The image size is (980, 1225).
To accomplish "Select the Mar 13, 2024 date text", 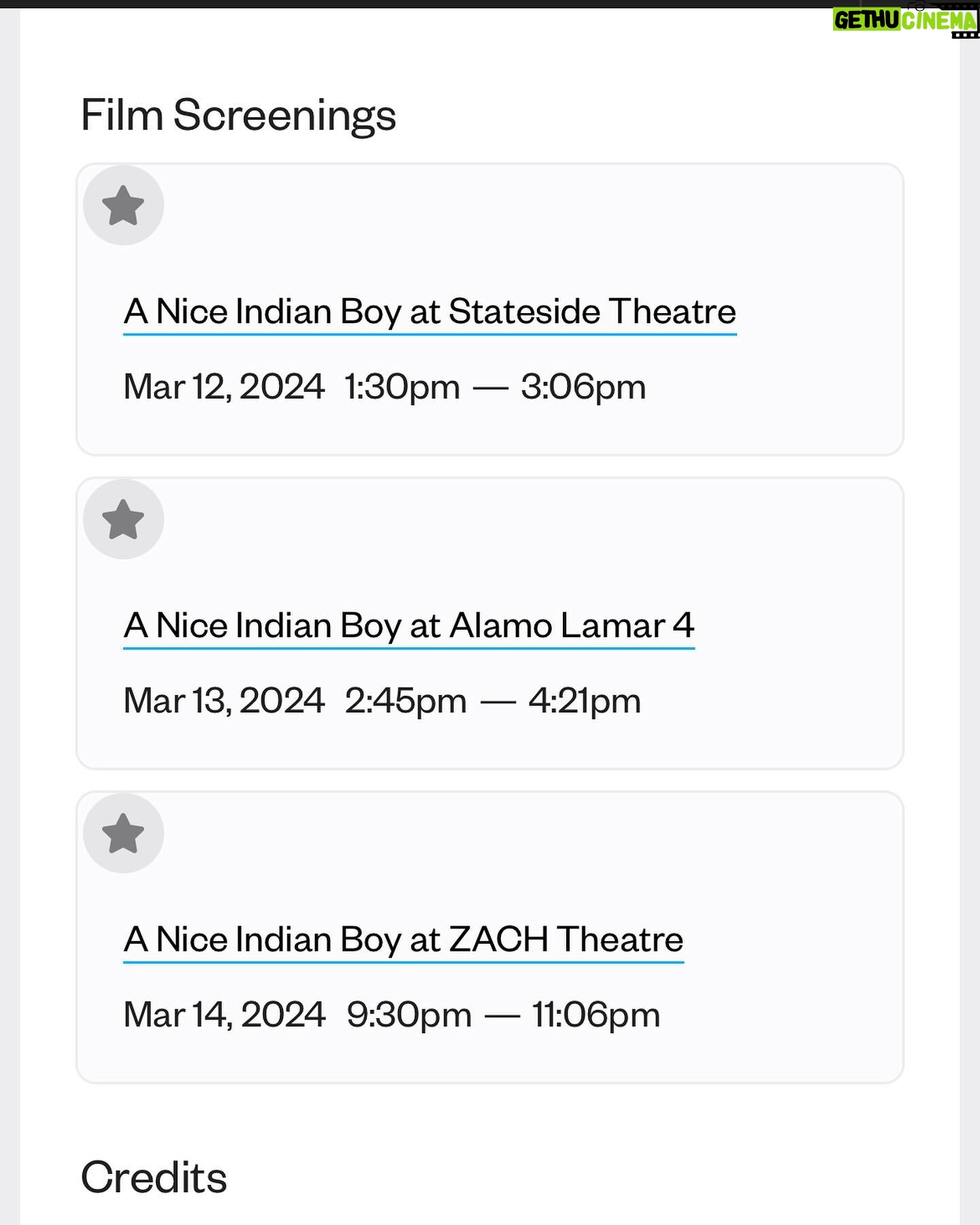I will [x=224, y=700].
